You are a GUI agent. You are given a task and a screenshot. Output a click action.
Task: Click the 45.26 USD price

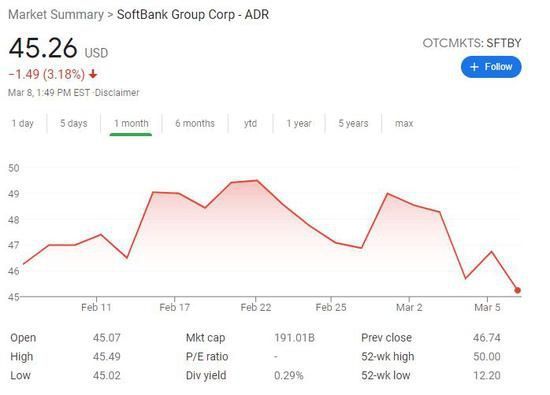coord(58,48)
